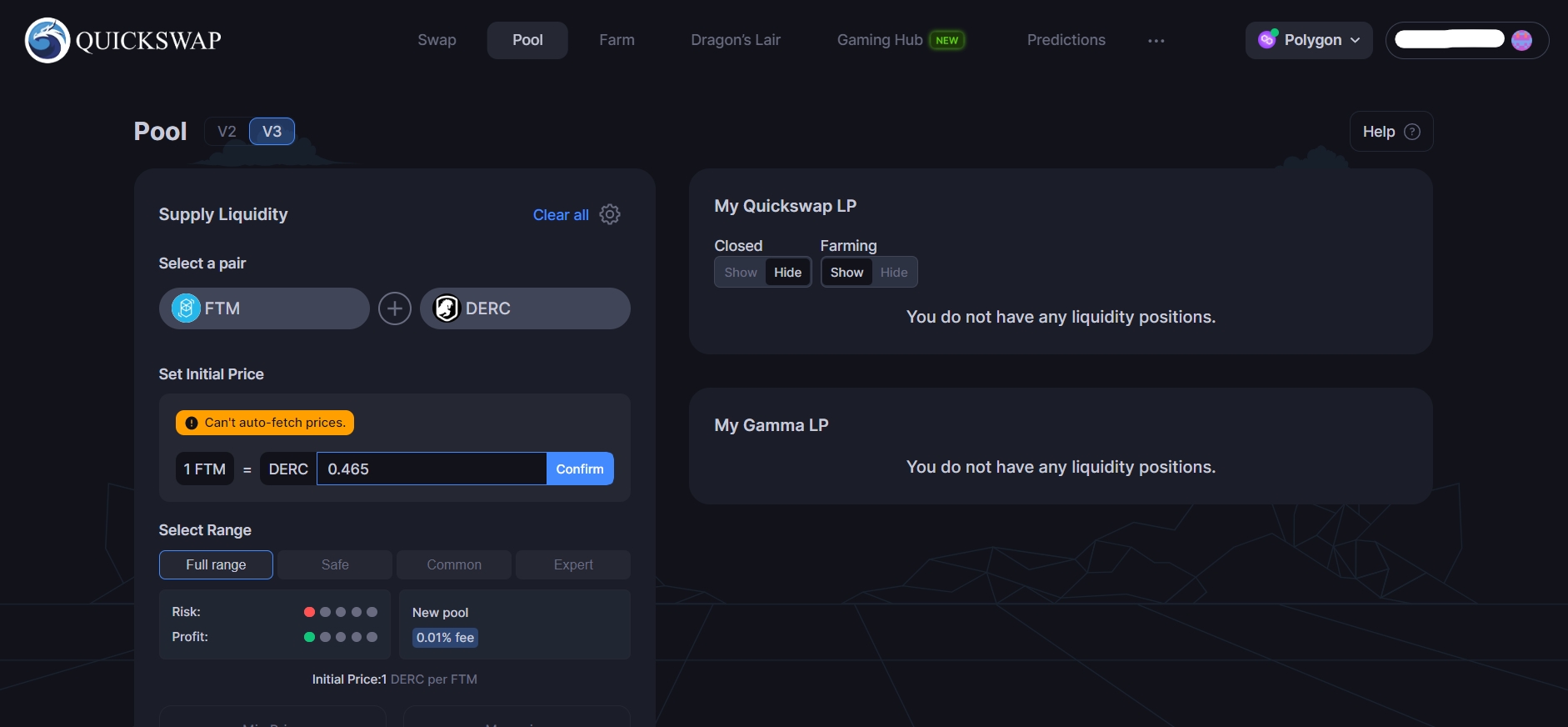
Task: Click the QuickSwap dragon logo
Action: 47,40
